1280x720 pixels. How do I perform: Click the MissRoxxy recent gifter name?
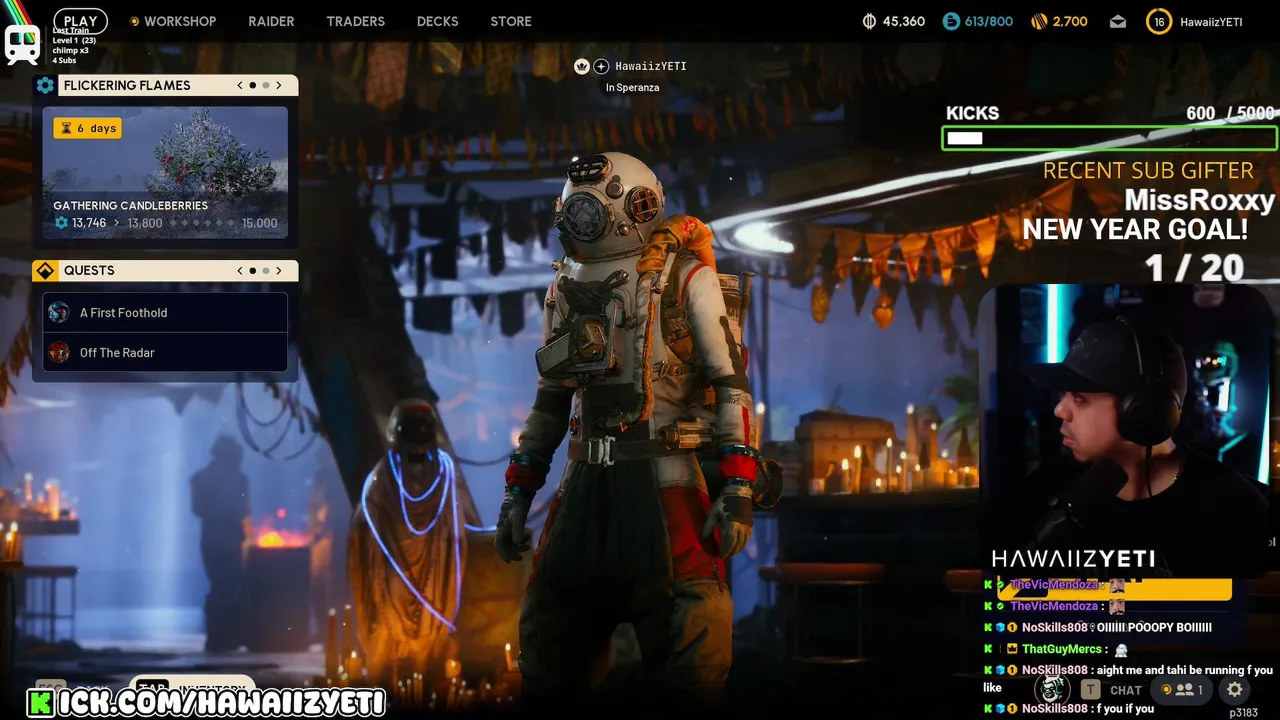[1200, 200]
